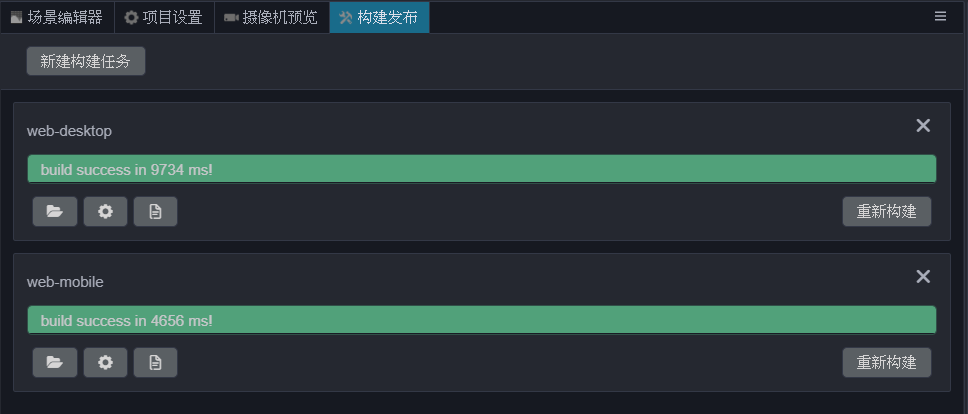Remove the web-desktop build task
968x414 pixels.
tap(923, 125)
